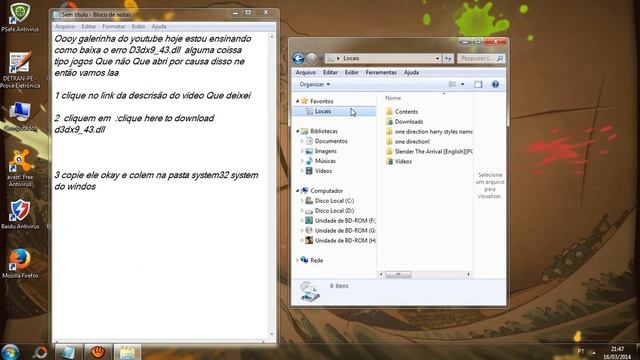This screenshot has height=360, width=640.
Task: Click the PT language indicator in tray
Action: [x=580, y=351]
